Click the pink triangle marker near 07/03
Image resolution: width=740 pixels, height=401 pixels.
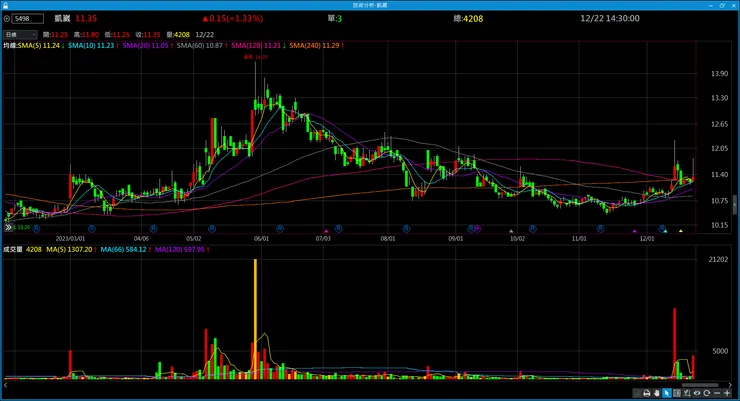pos(326,231)
